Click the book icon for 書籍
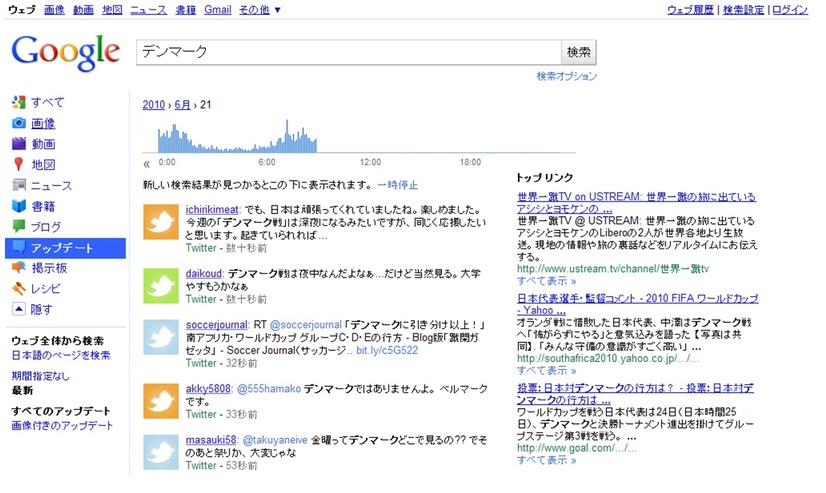Viewport: 826px width, 493px height. (18, 206)
